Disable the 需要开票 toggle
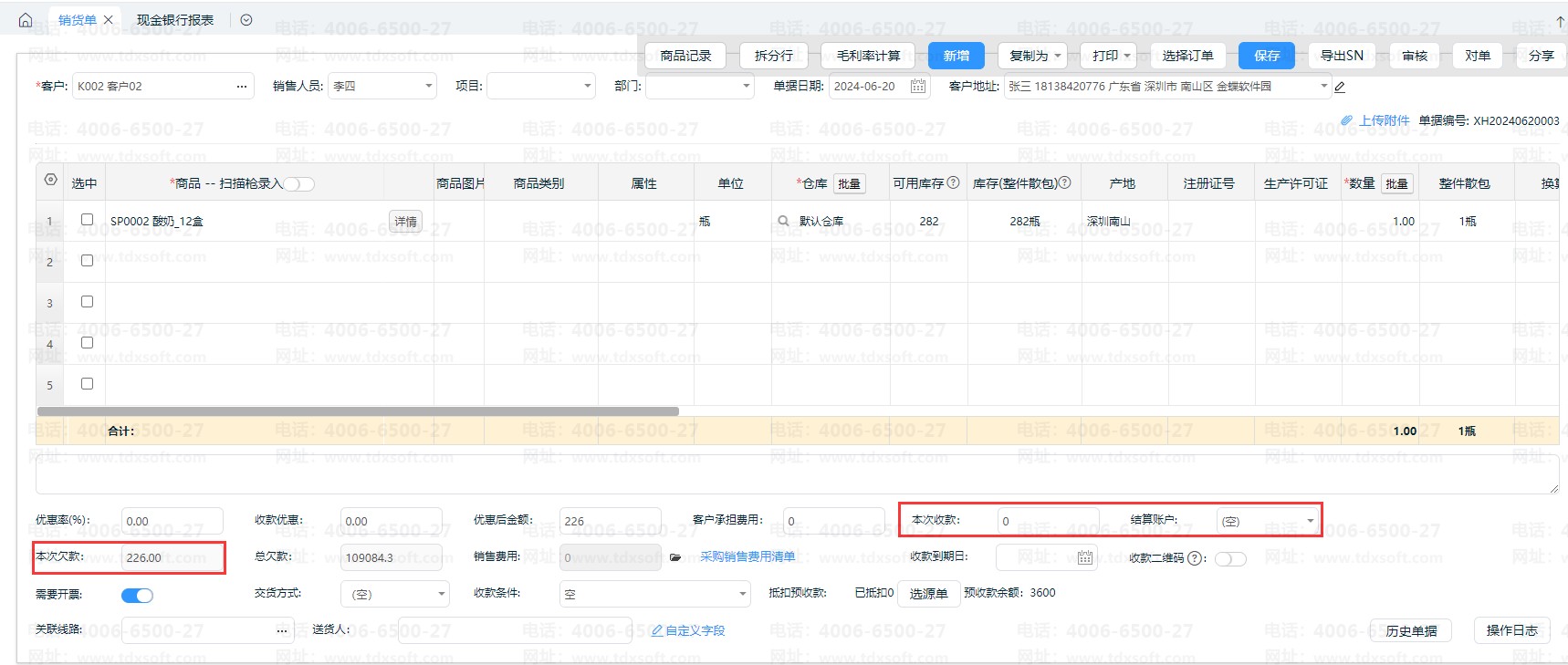The height and width of the screenshot is (665, 1568). pos(137,596)
